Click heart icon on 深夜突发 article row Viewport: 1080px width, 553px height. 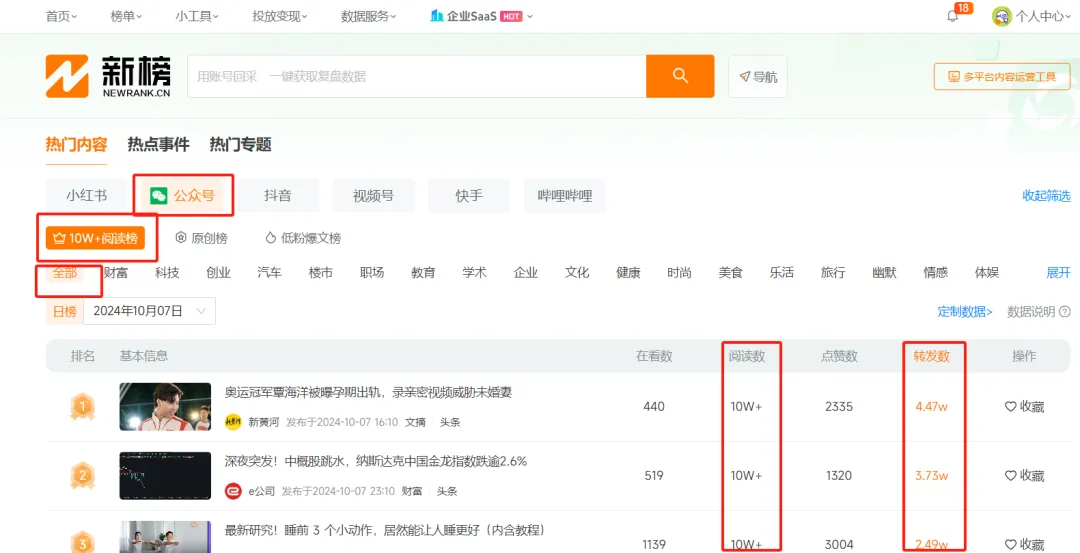[1010, 475]
